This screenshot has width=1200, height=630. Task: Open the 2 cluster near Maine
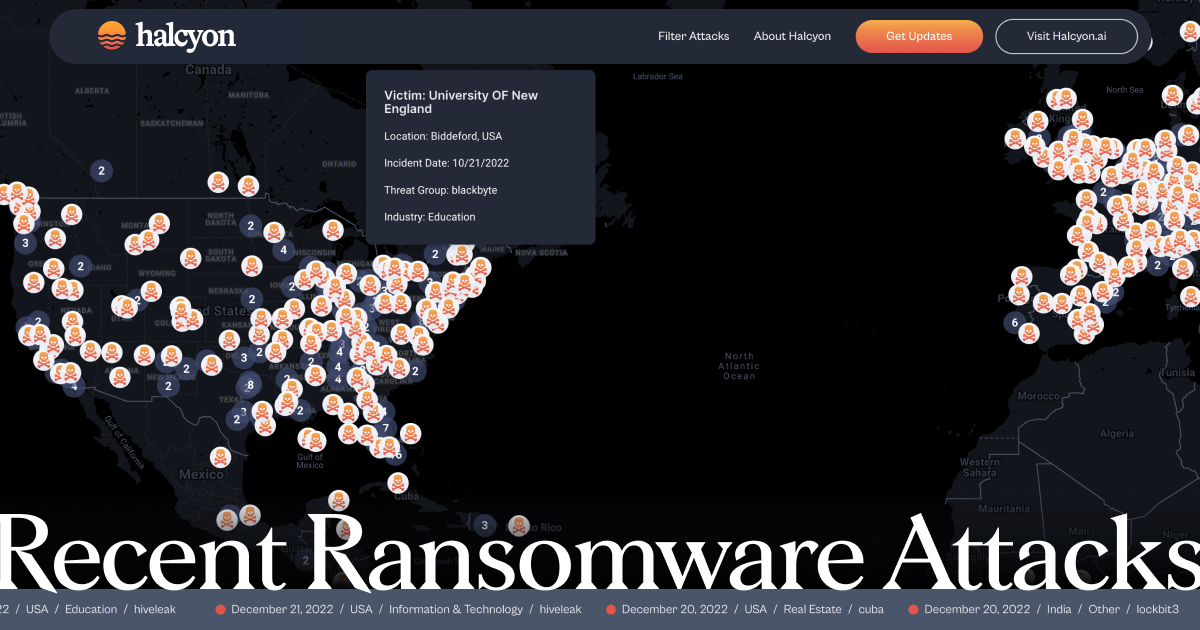coord(435,255)
